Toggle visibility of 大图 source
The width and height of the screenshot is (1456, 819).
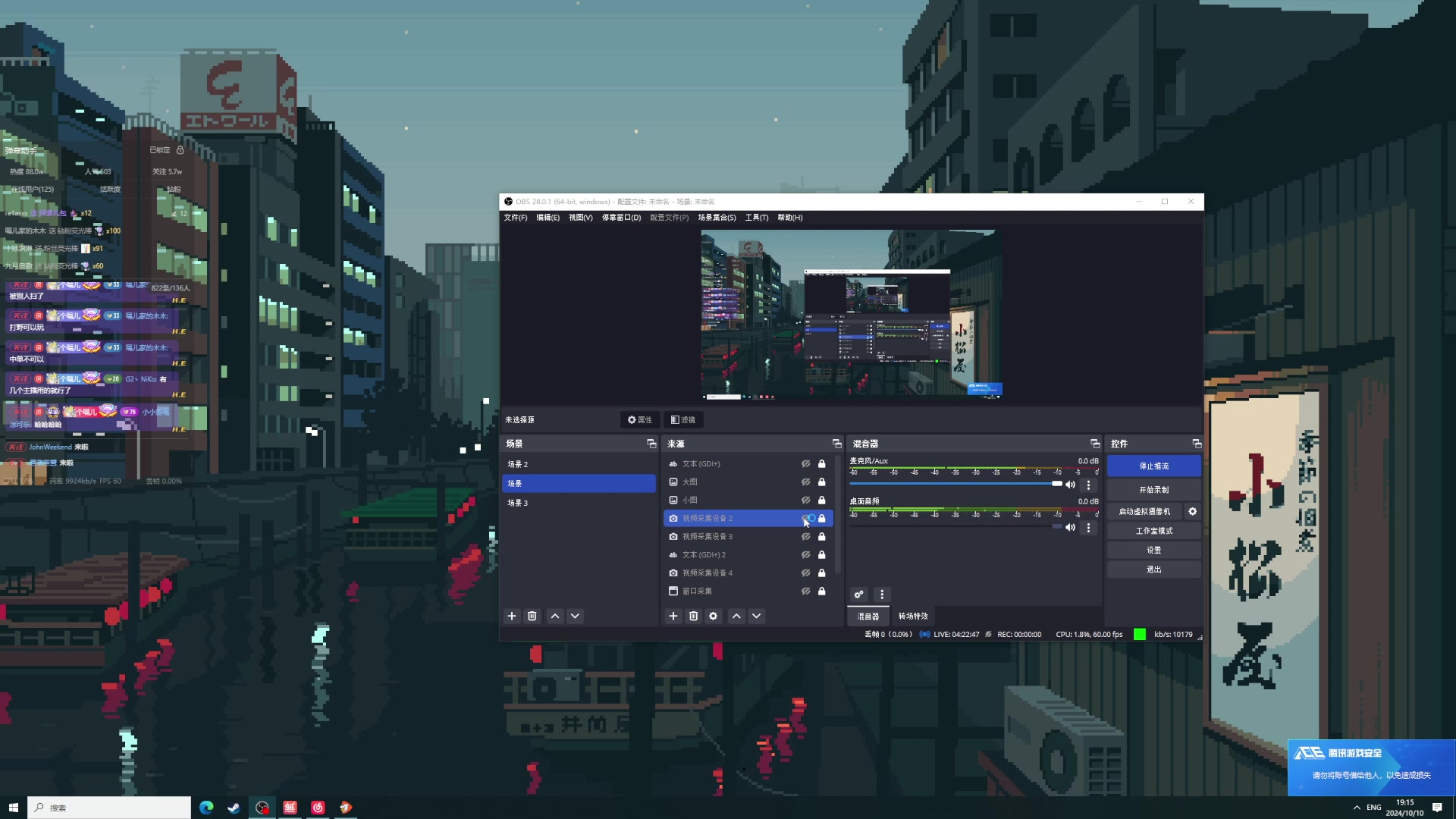806,482
